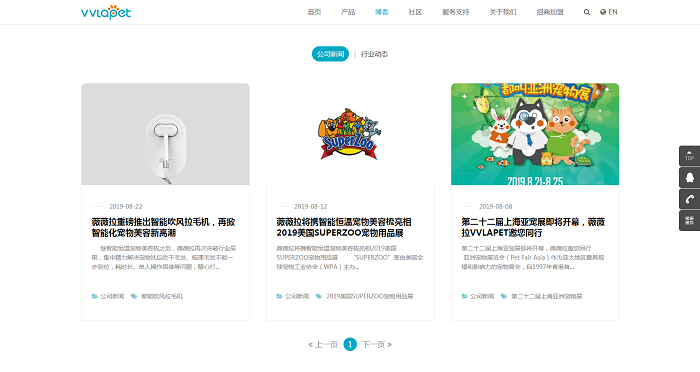This screenshot has width=700, height=372.
Task: Click the TOP back-to-top button
Action: pos(689,156)
